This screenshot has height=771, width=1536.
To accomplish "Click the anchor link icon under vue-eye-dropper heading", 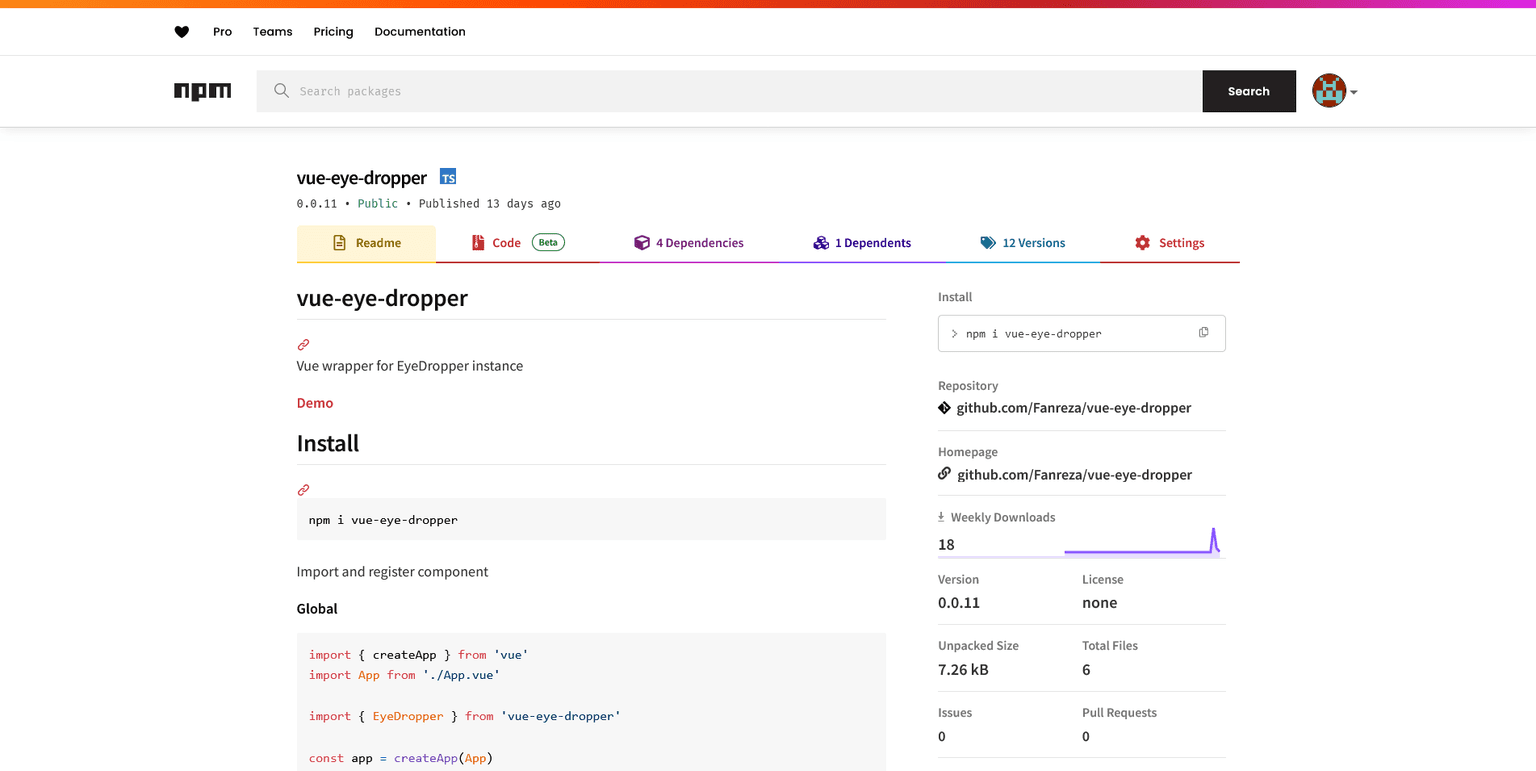I will point(303,344).
